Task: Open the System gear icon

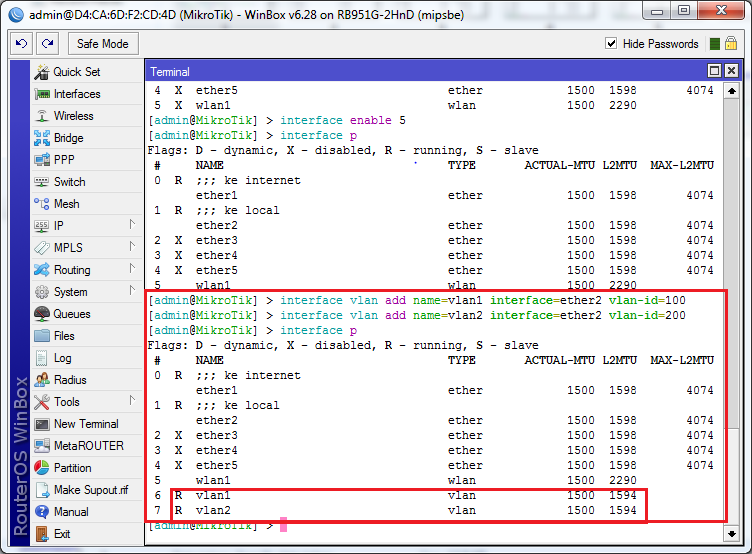Action: pyautogui.click(x=42, y=292)
